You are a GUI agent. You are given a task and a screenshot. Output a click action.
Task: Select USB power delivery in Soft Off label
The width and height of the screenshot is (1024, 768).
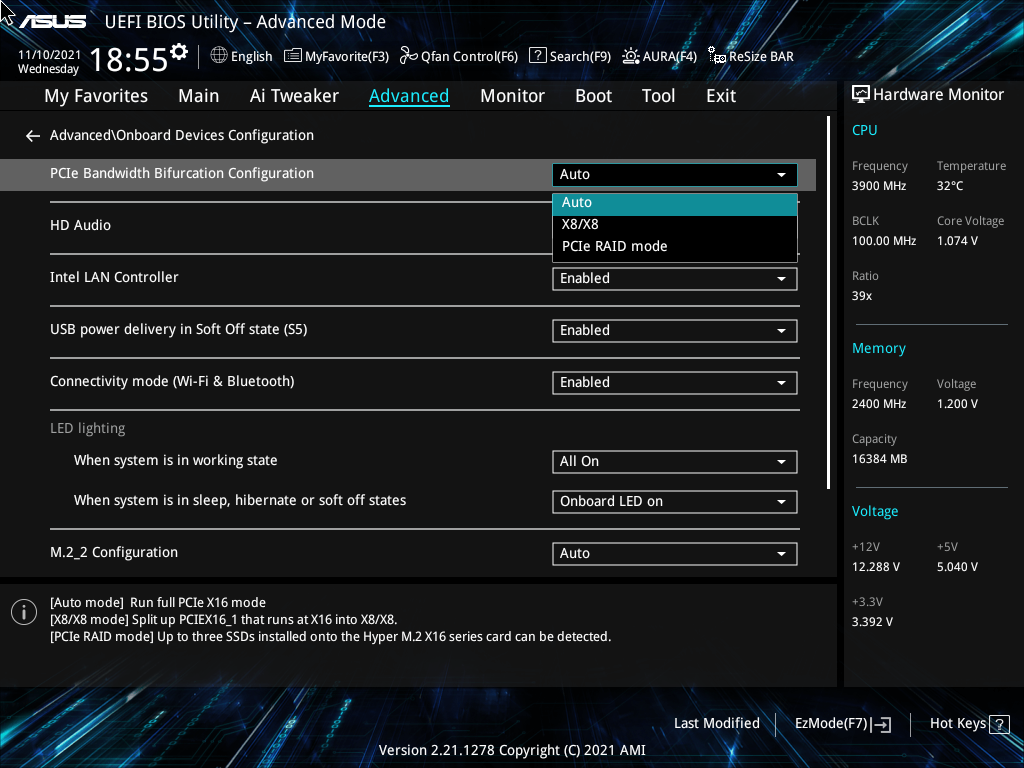(178, 330)
